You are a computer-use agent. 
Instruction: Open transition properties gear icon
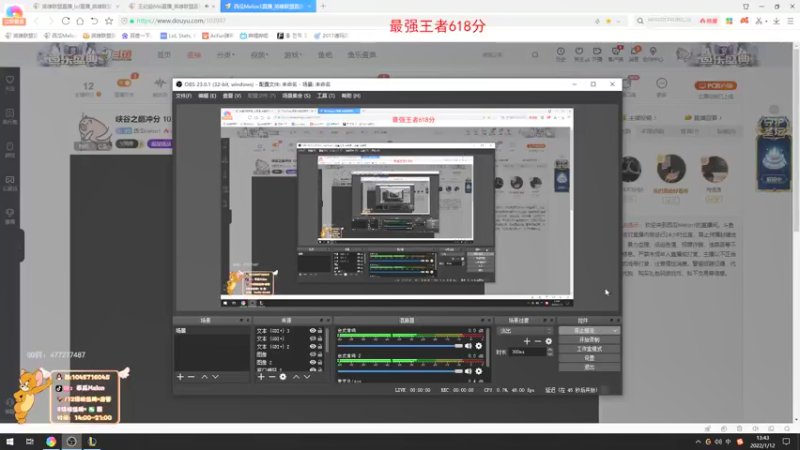click(548, 341)
